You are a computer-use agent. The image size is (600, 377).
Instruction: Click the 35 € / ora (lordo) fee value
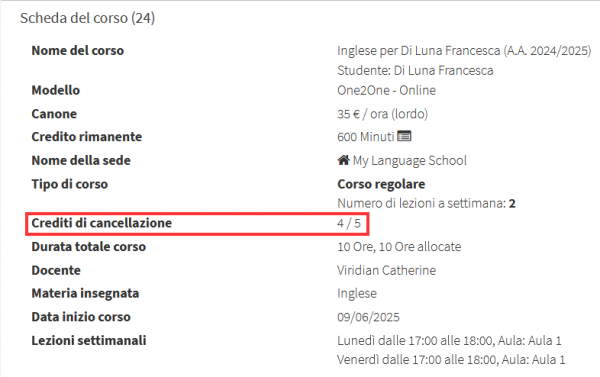(x=383, y=114)
